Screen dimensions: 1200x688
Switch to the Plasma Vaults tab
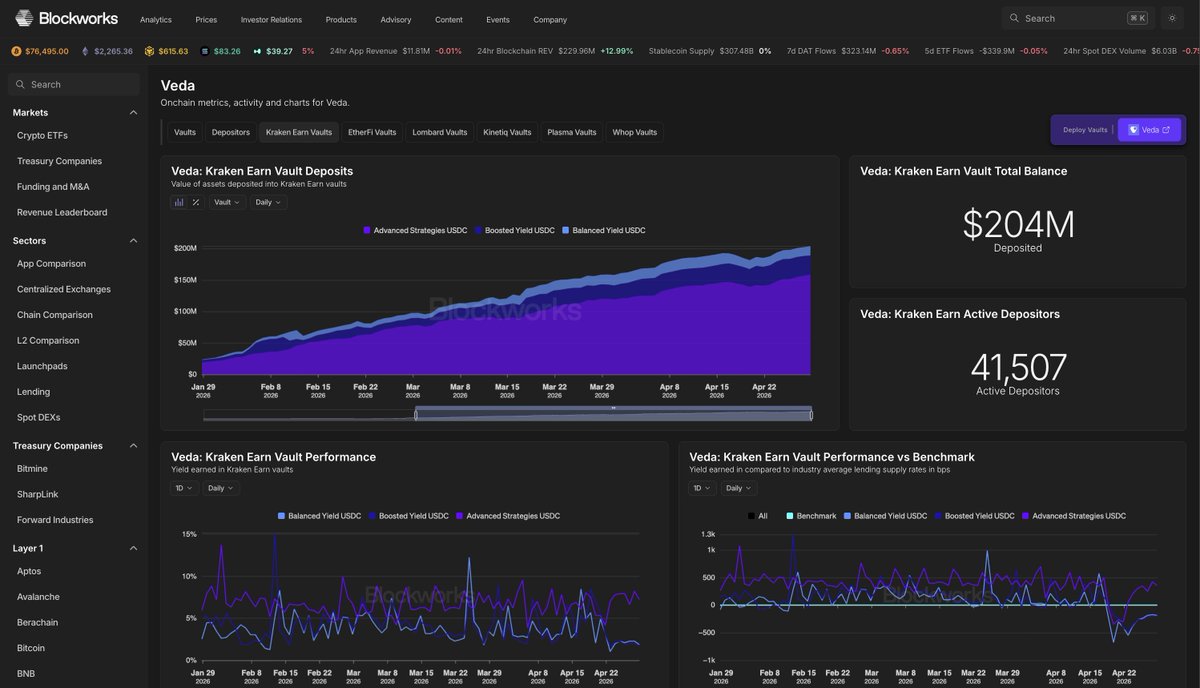coord(572,132)
